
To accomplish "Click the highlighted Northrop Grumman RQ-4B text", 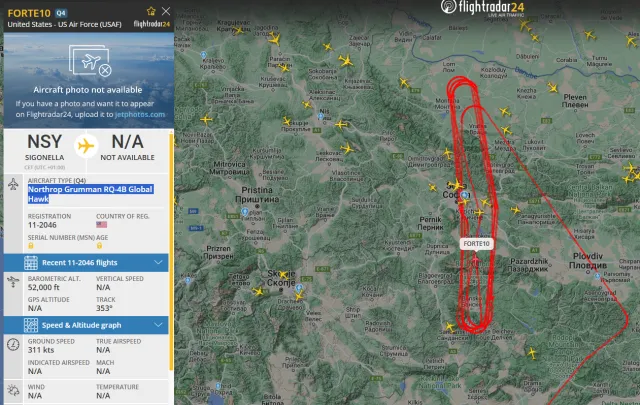I will point(90,194).
